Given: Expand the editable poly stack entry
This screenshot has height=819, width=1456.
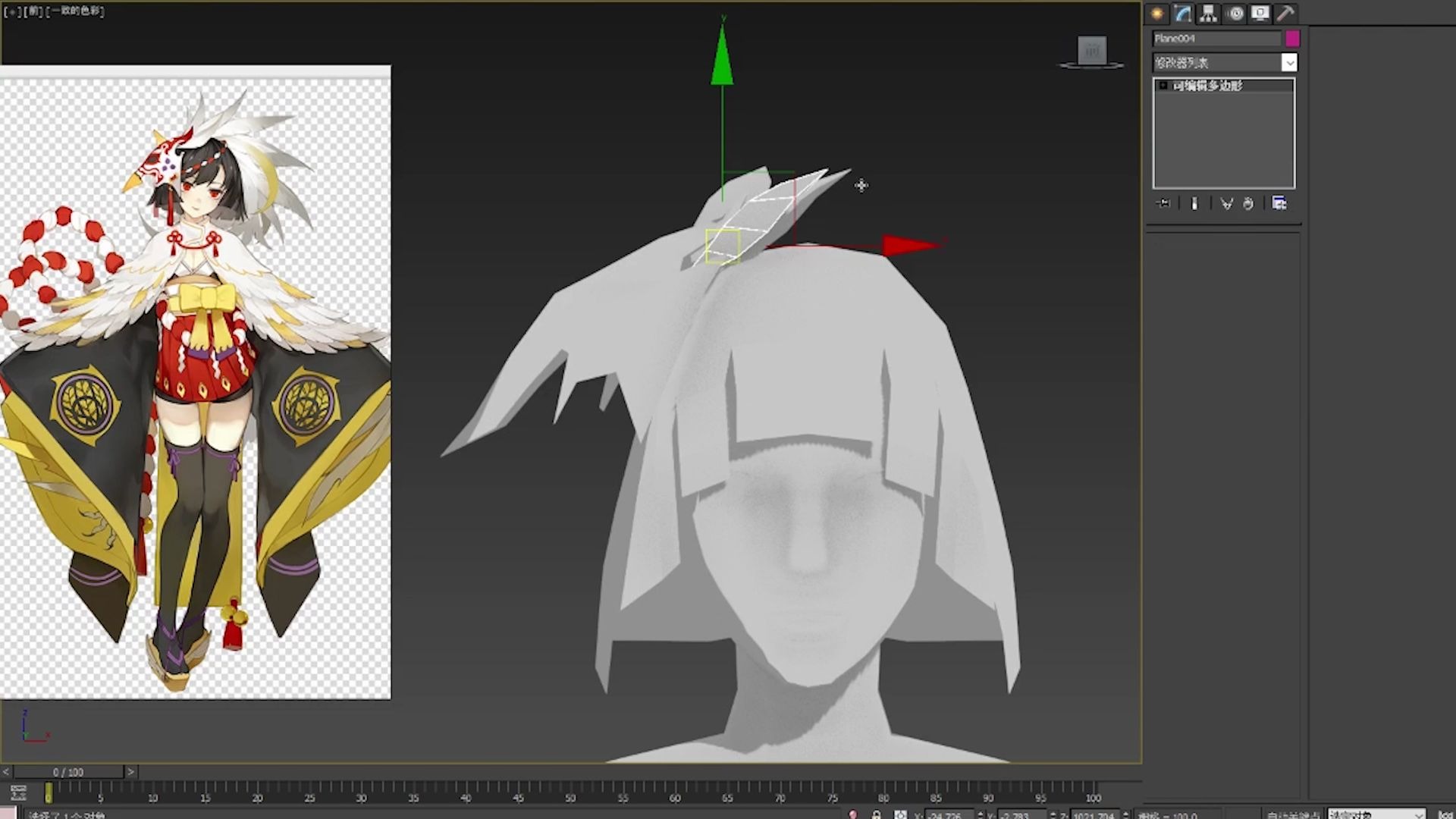Looking at the screenshot, I should tap(1163, 86).
